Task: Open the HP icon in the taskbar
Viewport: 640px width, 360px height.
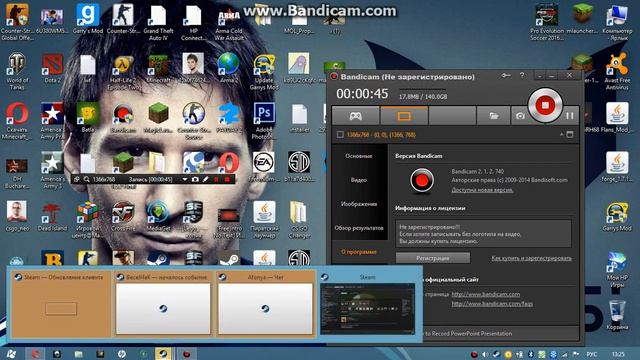Action: click(x=121, y=353)
